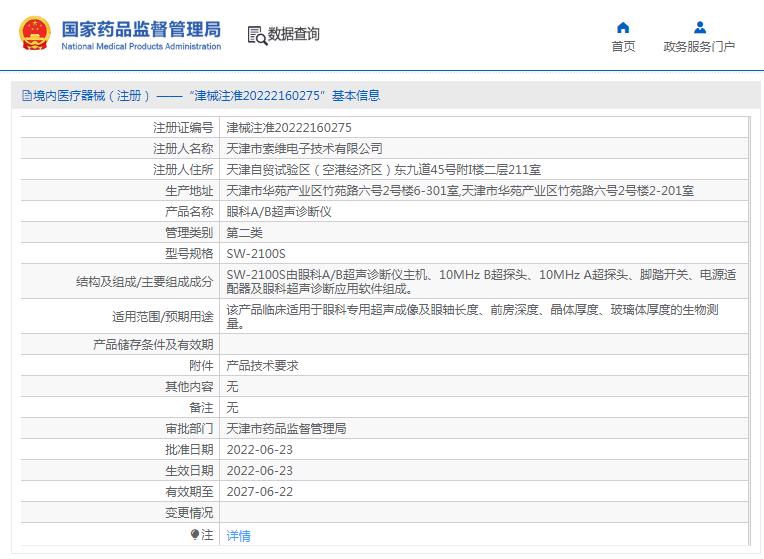Click 国家药品监督管理局 title
Image resolution: width=764 pixels, height=559 pixels.
[141, 29]
